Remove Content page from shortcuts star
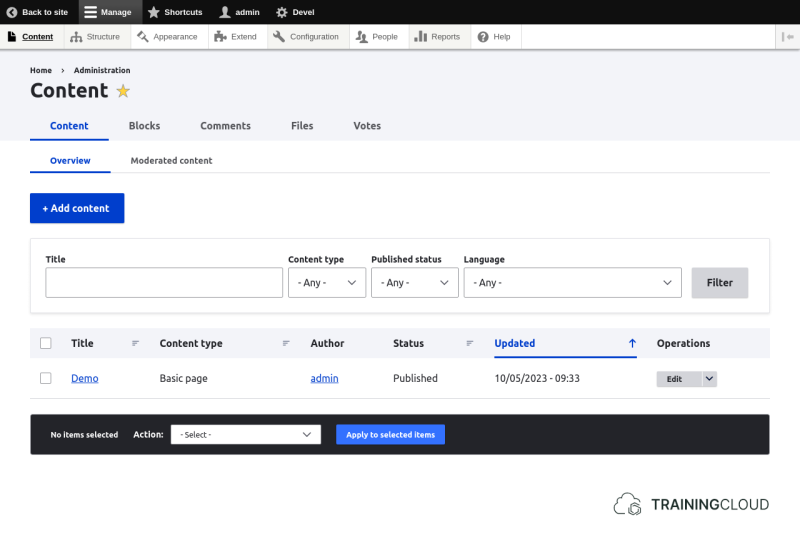This screenshot has width=800, height=547. point(123,91)
